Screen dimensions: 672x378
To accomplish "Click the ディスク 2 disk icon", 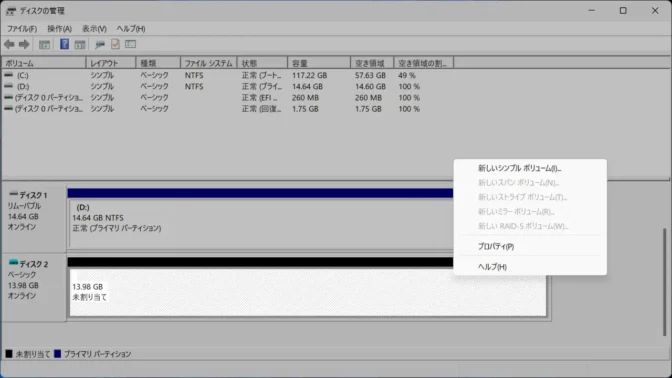I will click(x=14, y=262).
